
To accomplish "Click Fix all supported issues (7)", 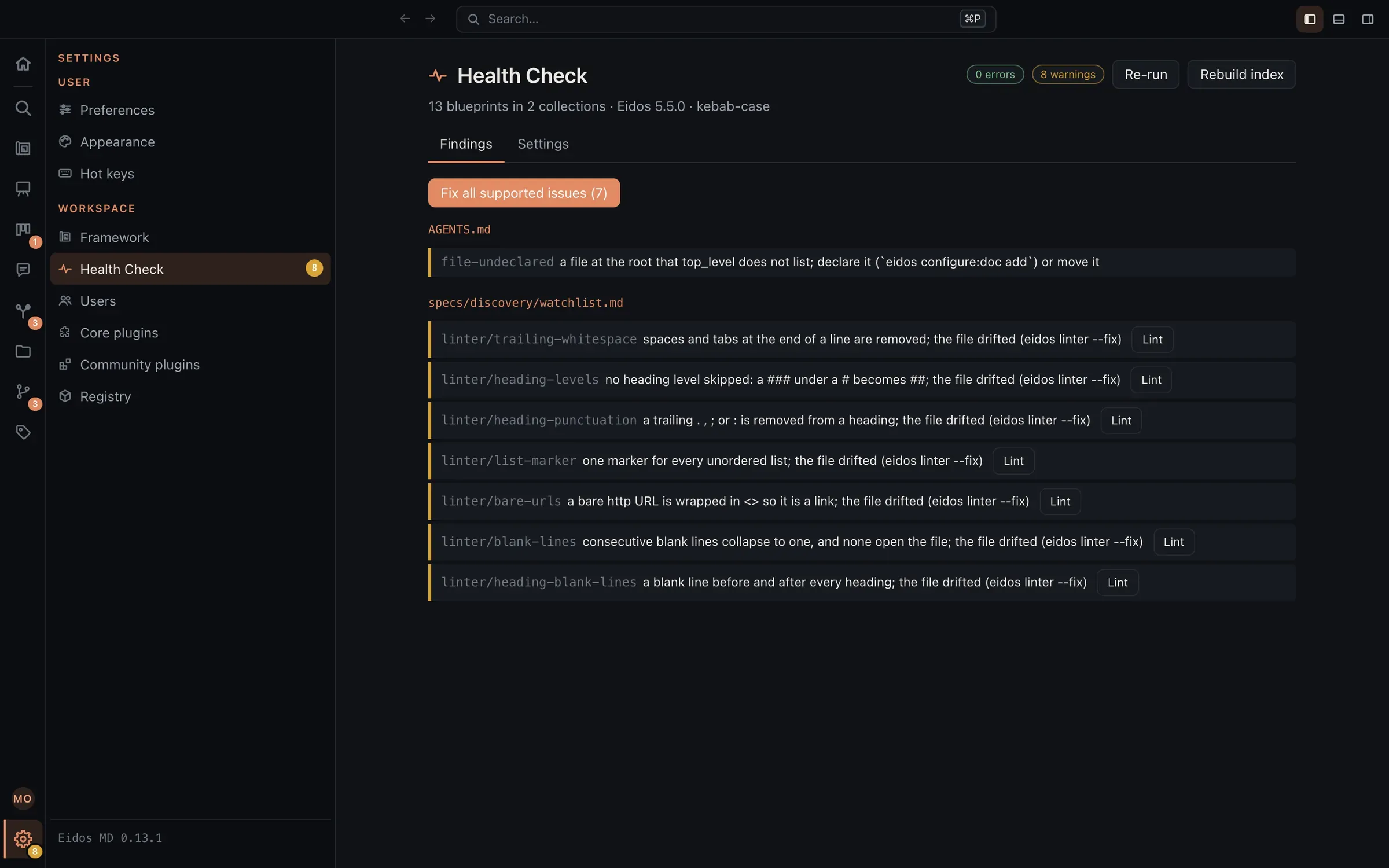I will (x=524, y=193).
